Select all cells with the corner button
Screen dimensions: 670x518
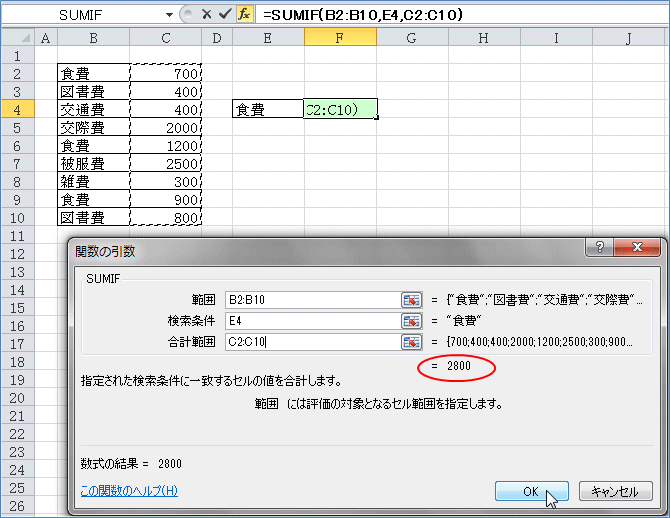18,38
